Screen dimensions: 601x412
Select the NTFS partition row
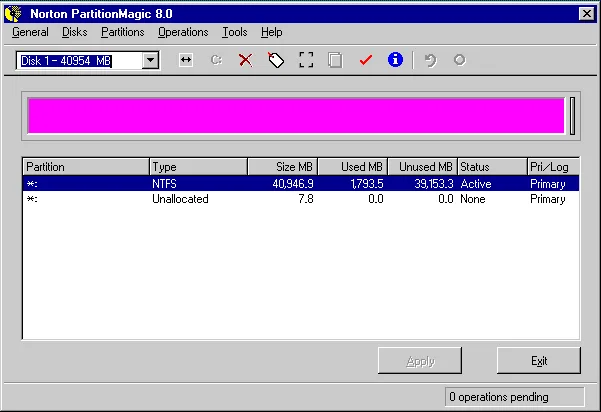pyautogui.click(x=301, y=184)
